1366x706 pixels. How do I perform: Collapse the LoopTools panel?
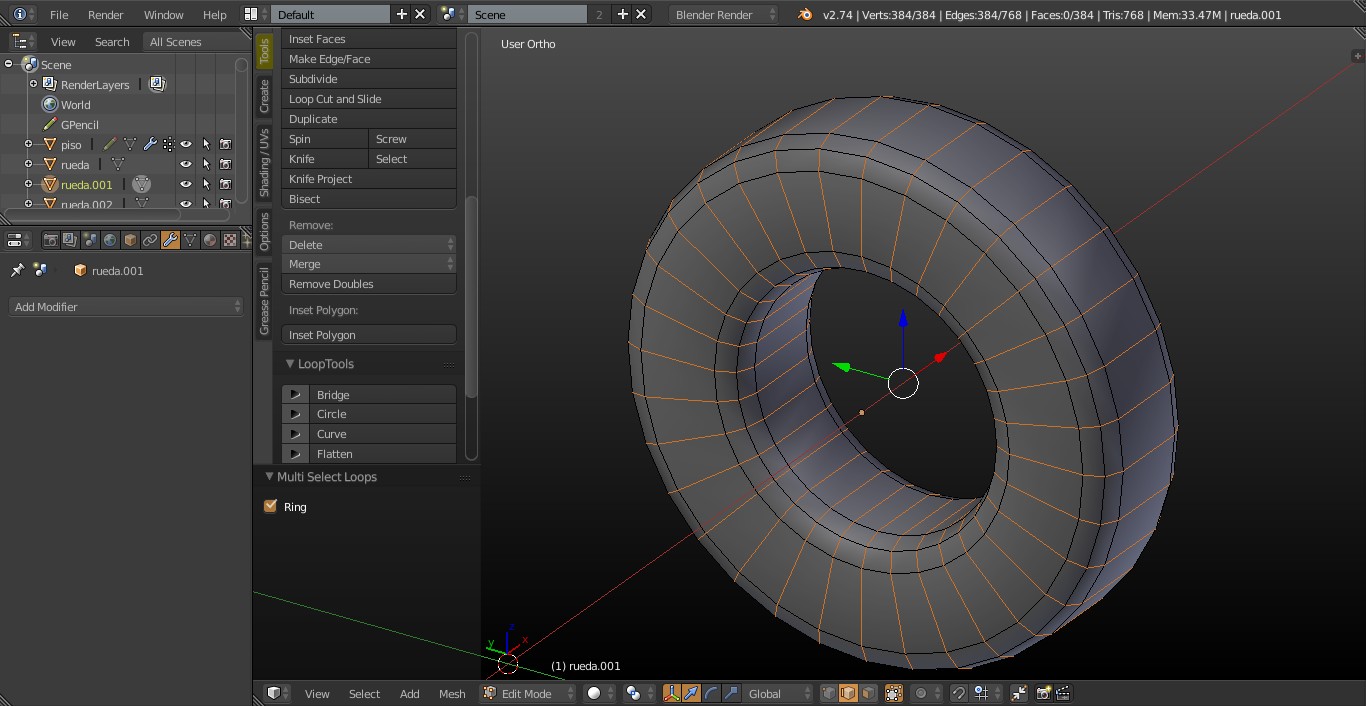click(290, 364)
